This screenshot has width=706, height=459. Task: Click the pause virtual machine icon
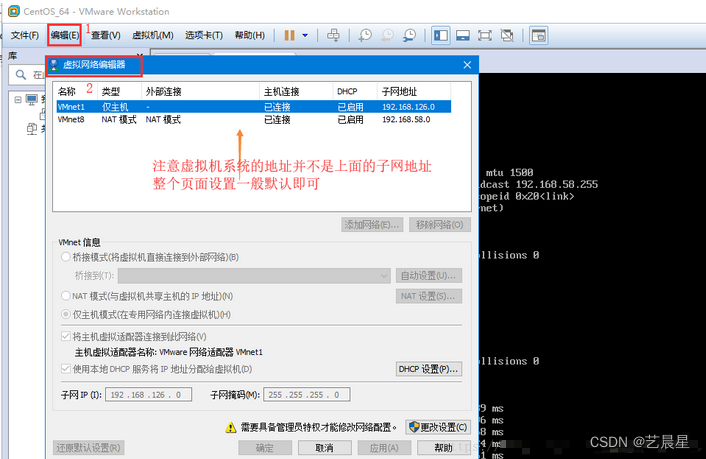[290, 35]
